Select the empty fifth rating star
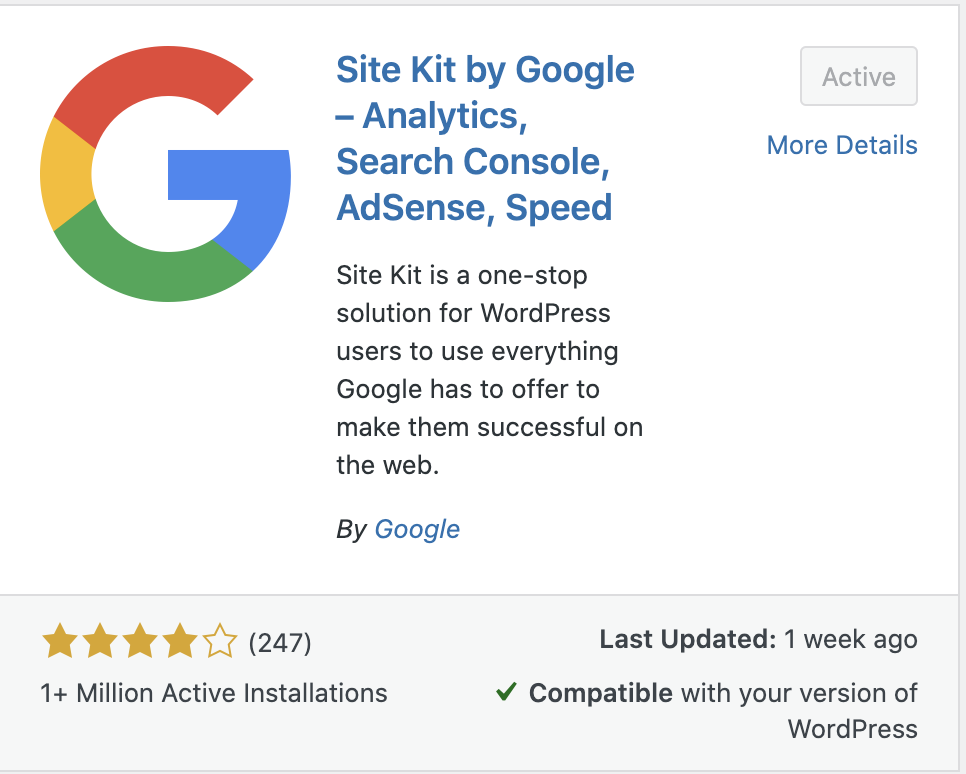Image resolution: width=966 pixels, height=774 pixels. pyautogui.click(x=220, y=641)
